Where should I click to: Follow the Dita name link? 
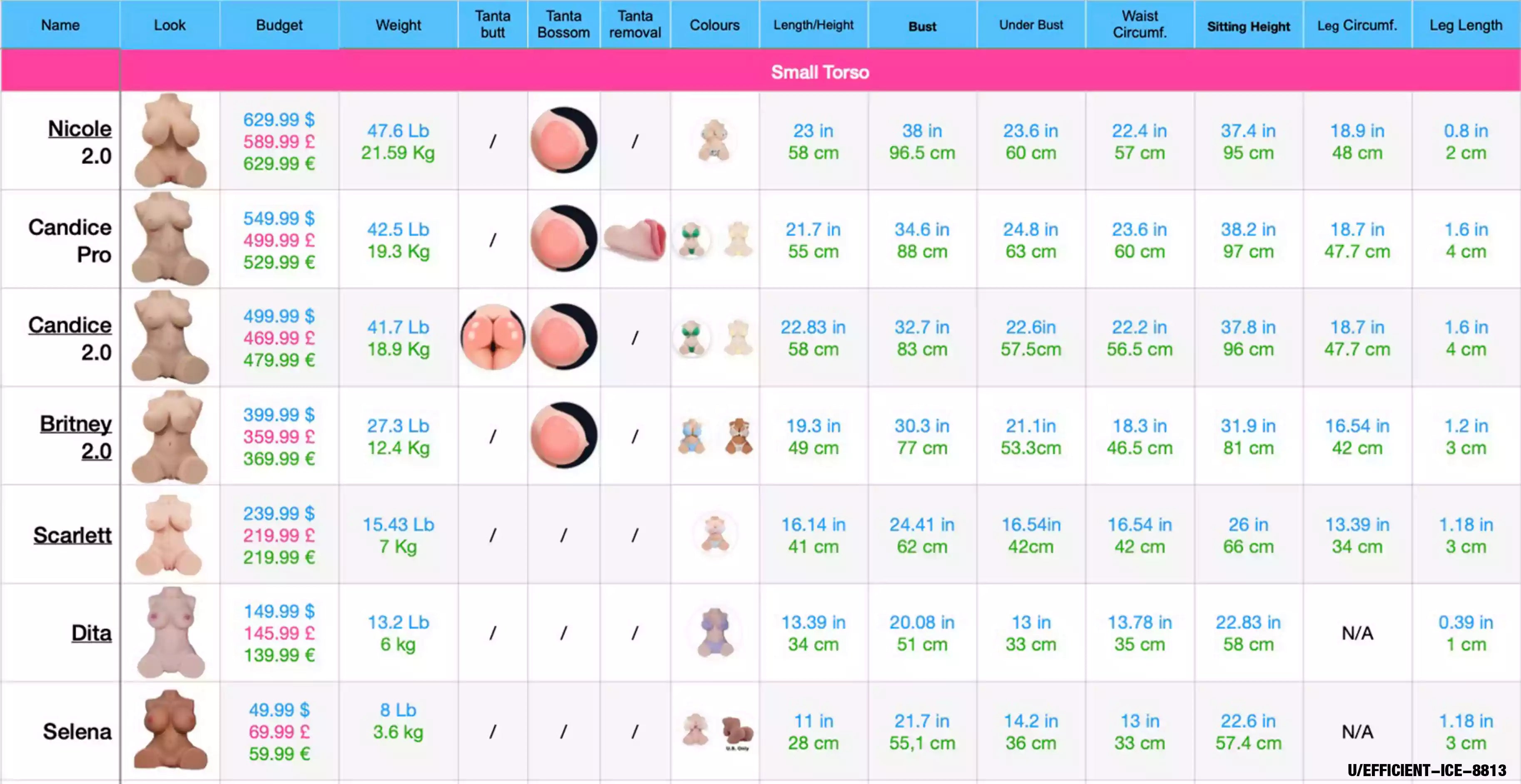coord(91,633)
